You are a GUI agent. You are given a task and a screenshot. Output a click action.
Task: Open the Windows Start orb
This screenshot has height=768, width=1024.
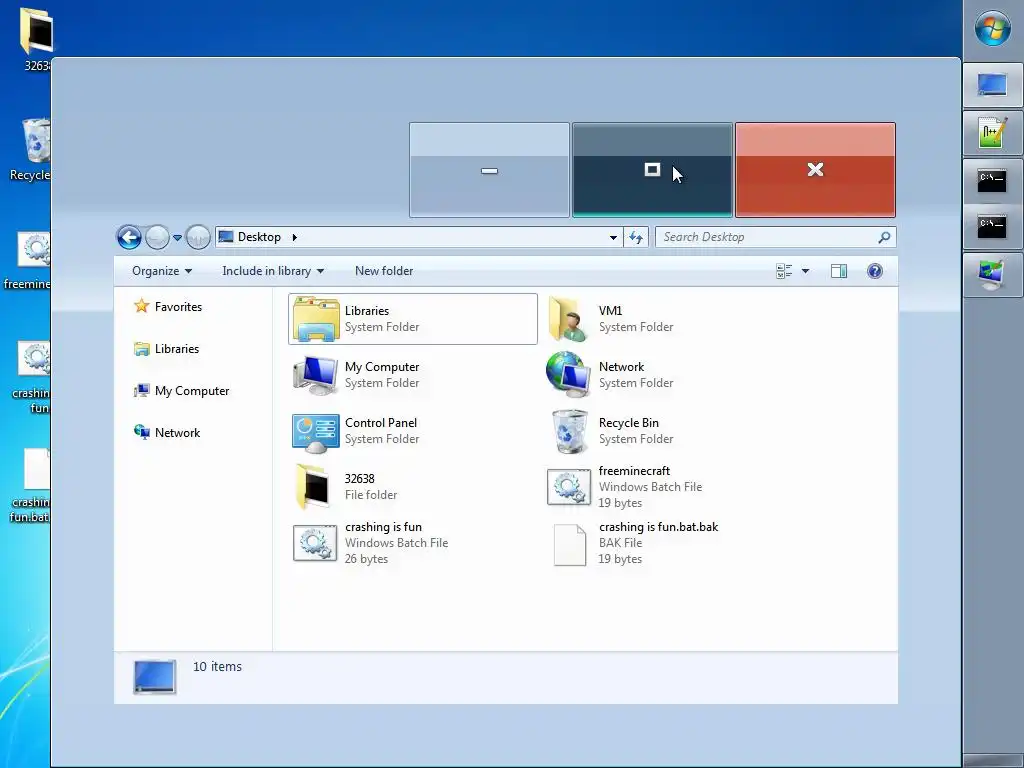[x=993, y=29]
